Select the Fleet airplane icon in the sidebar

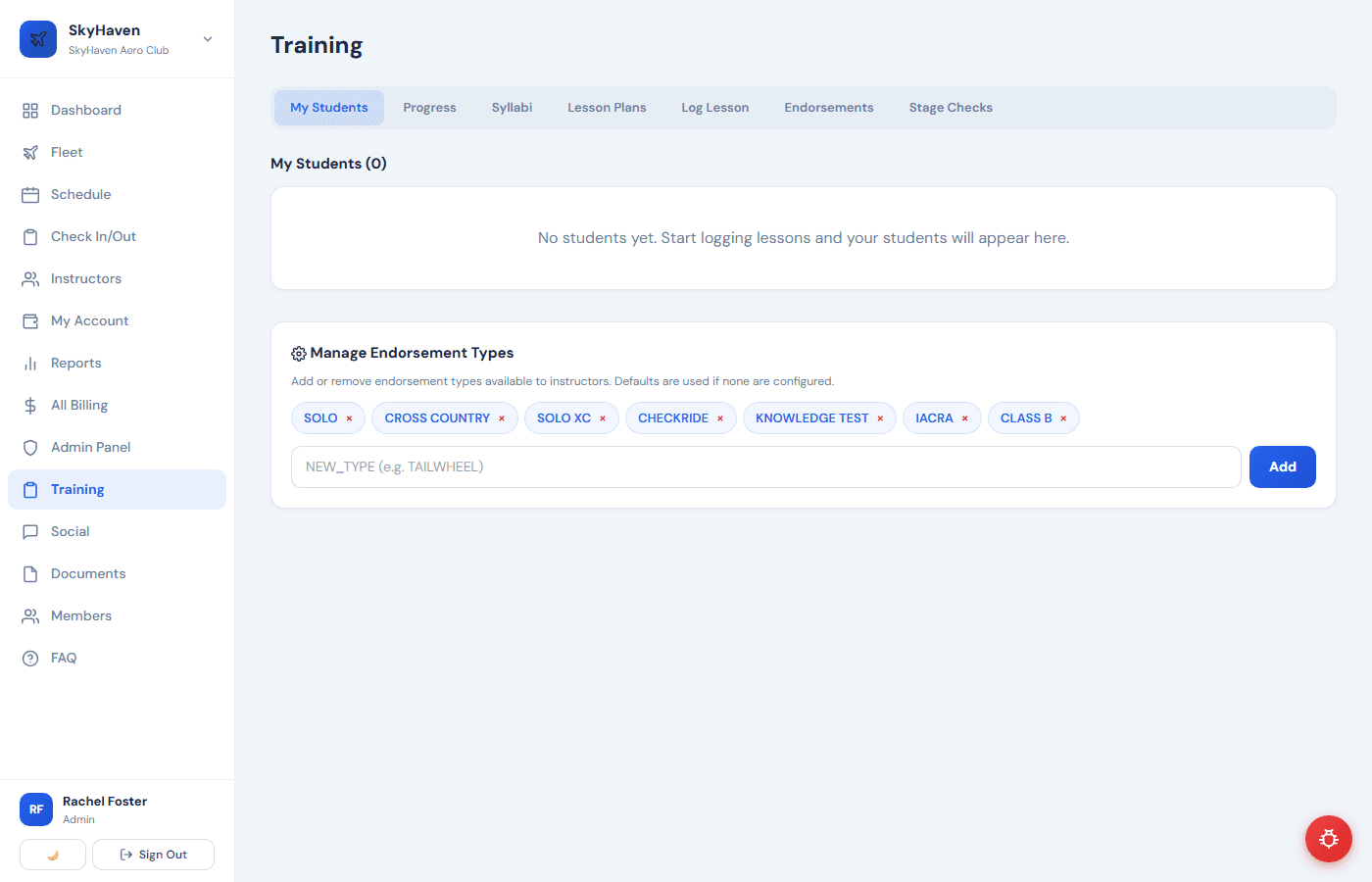pyautogui.click(x=30, y=152)
